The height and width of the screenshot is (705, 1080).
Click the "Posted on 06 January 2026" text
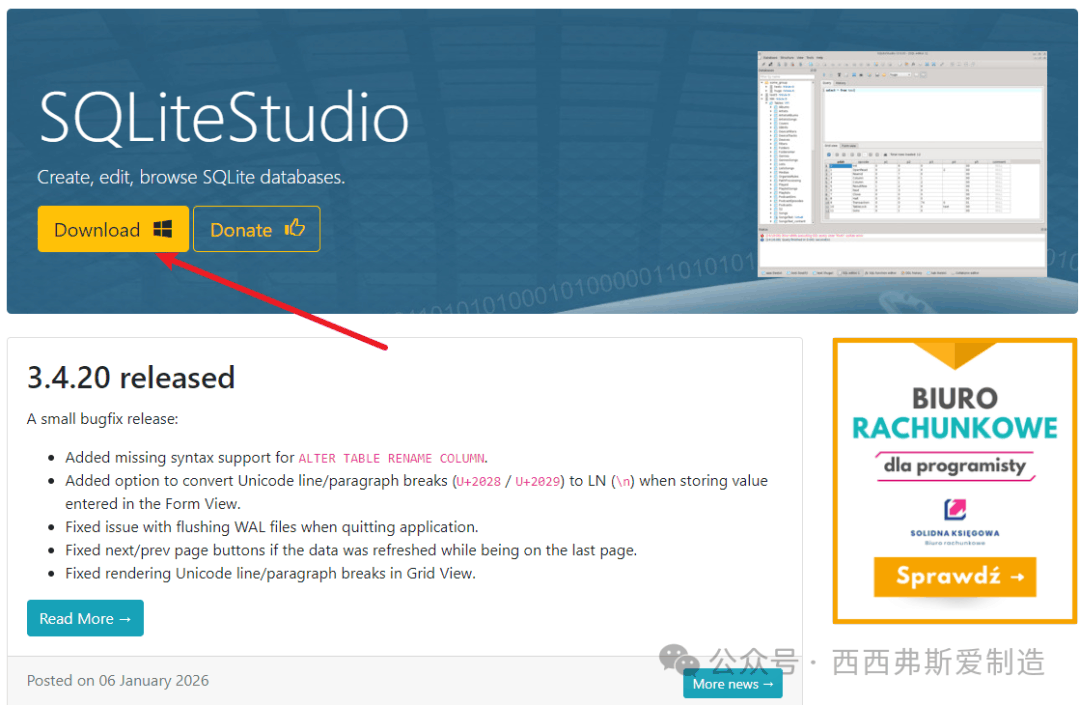(x=118, y=680)
